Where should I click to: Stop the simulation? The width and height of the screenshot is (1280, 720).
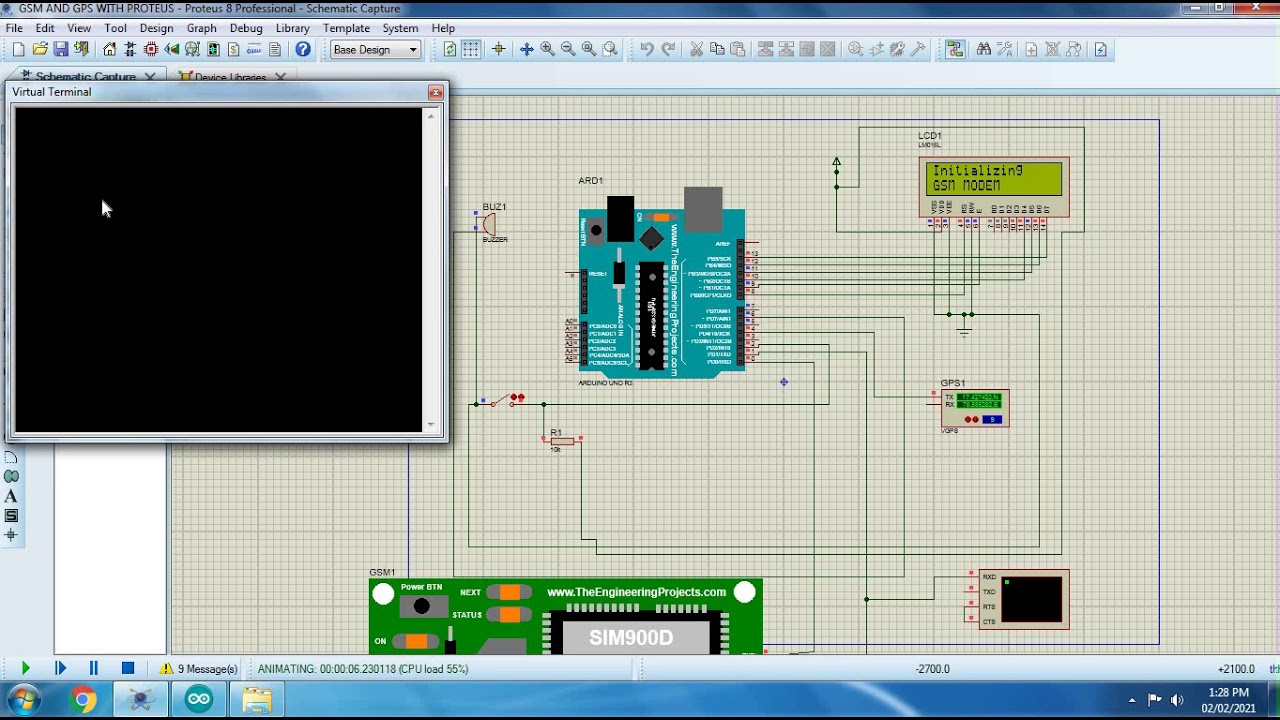click(x=128, y=668)
